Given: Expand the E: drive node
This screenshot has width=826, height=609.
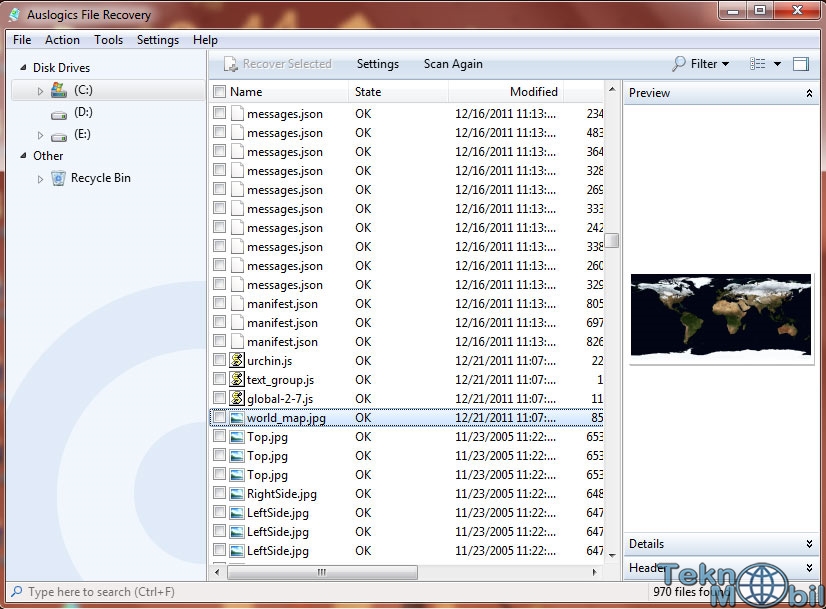Looking at the screenshot, I should 40,135.
